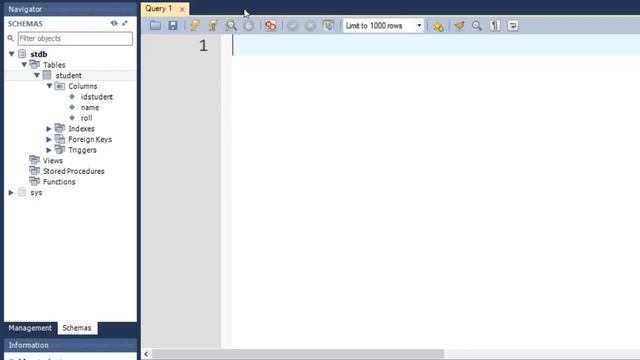Execute the statement under the cursor

(213, 26)
